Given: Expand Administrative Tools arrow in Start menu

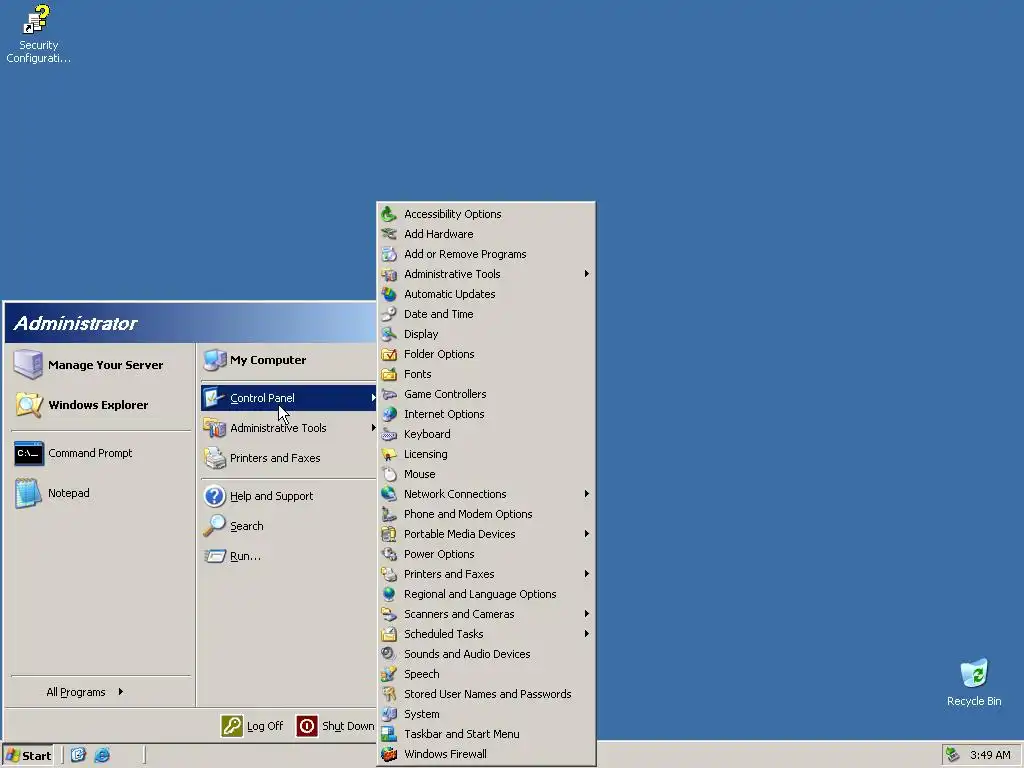Looking at the screenshot, I should click(373, 428).
